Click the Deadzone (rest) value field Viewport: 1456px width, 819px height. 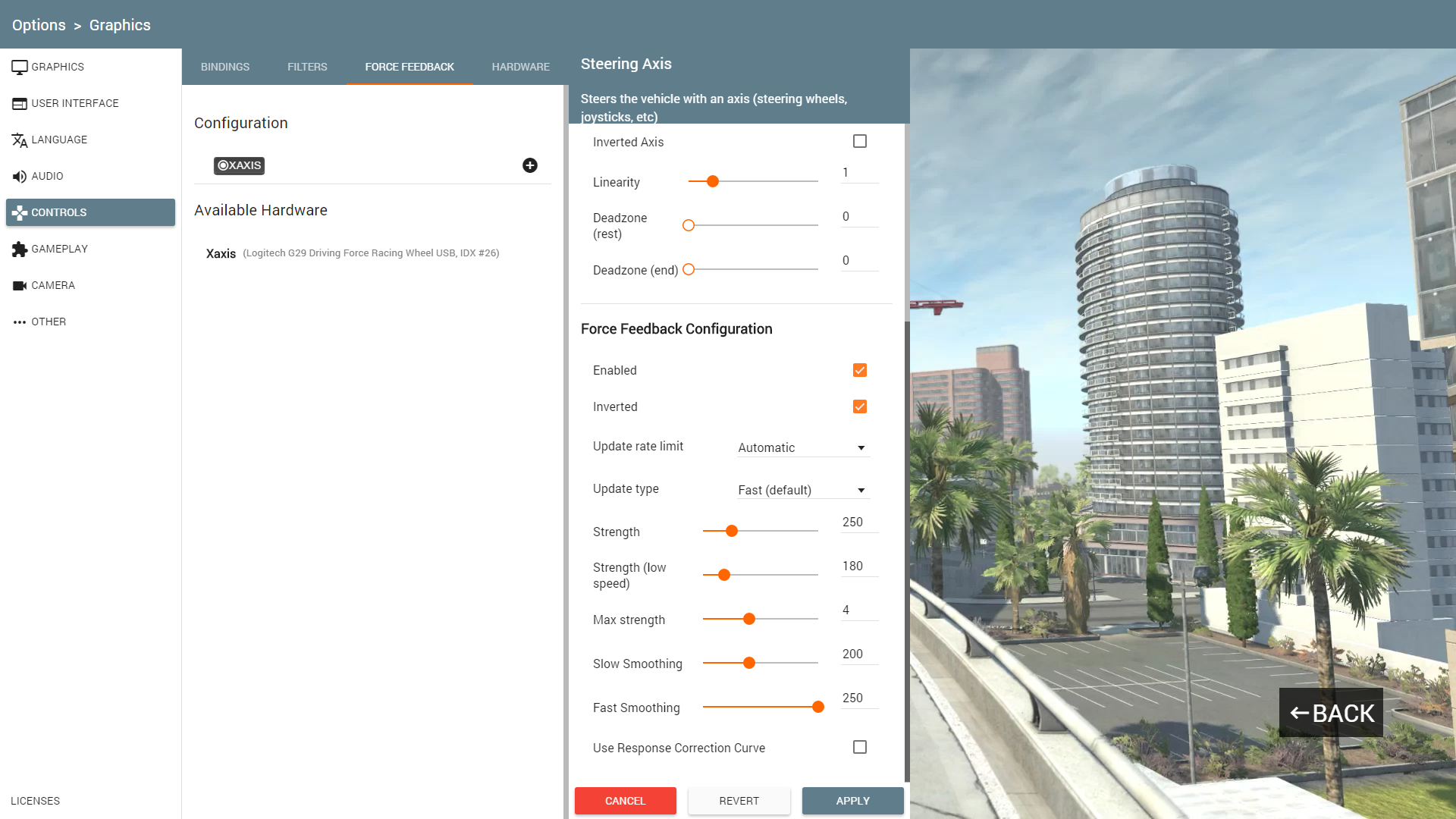pyautogui.click(x=860, y=217)
